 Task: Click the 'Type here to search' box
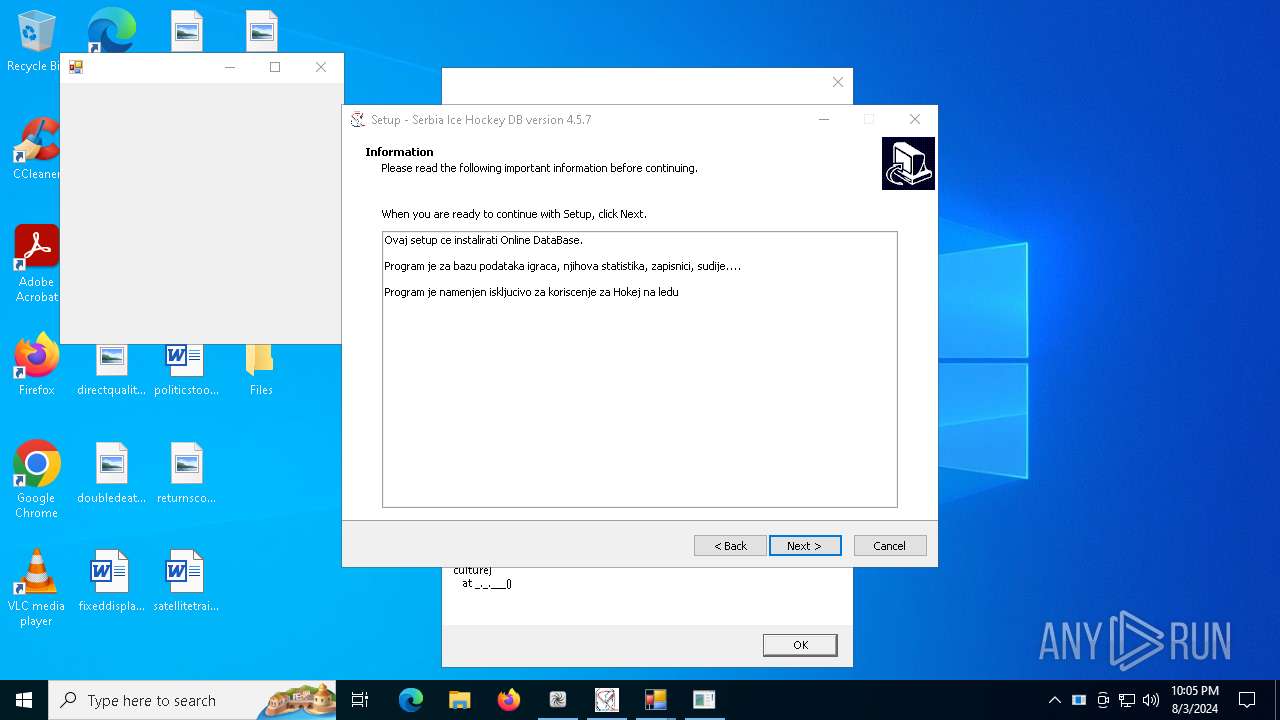click(x=193, y=700)
